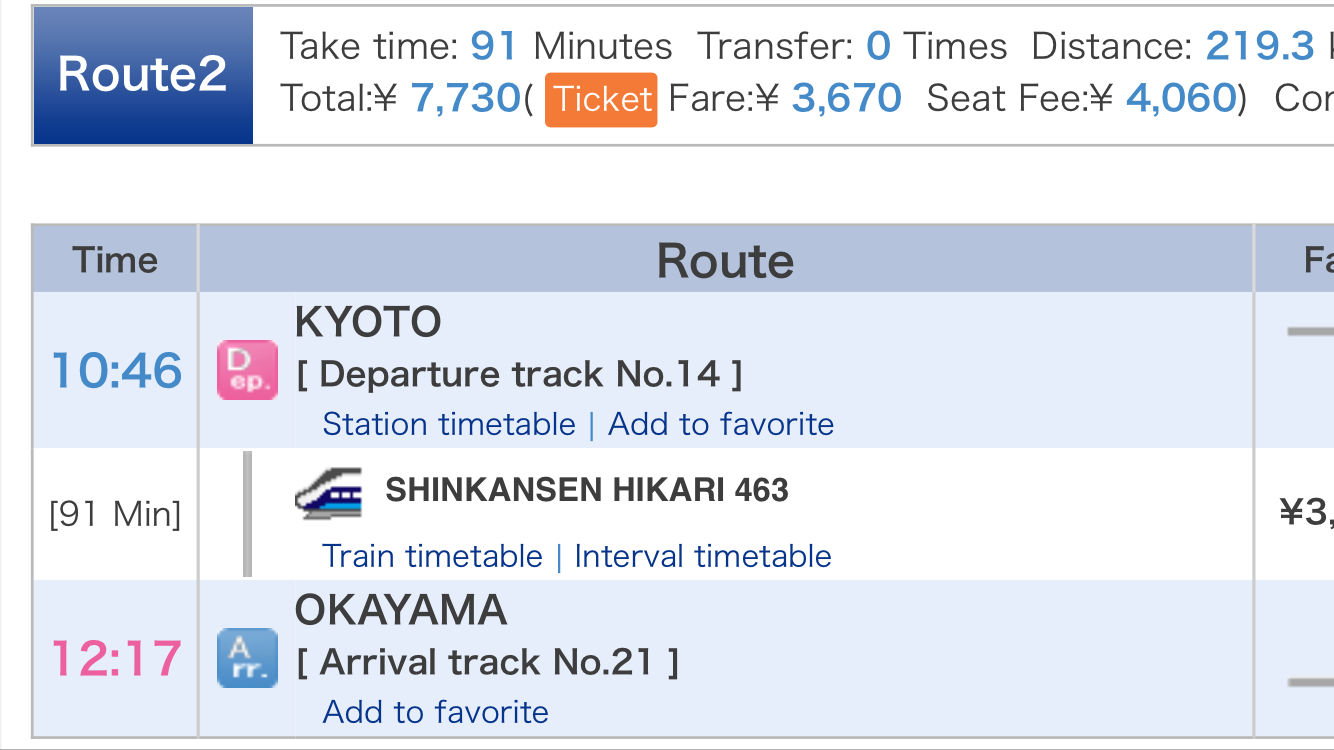The width and height of the screenshot is (1334, 750).
Task: Click the Route column header
Action: (x=725, y=260)
